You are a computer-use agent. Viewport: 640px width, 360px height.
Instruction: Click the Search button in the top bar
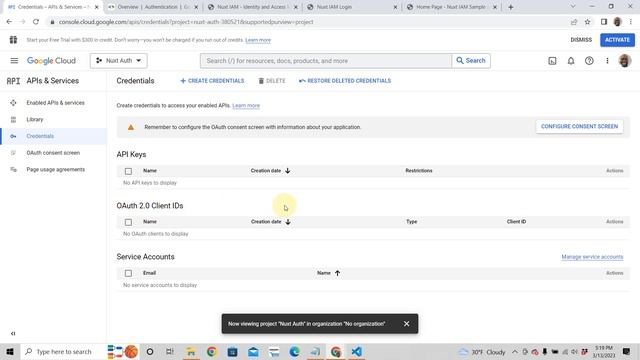(471, 61)
